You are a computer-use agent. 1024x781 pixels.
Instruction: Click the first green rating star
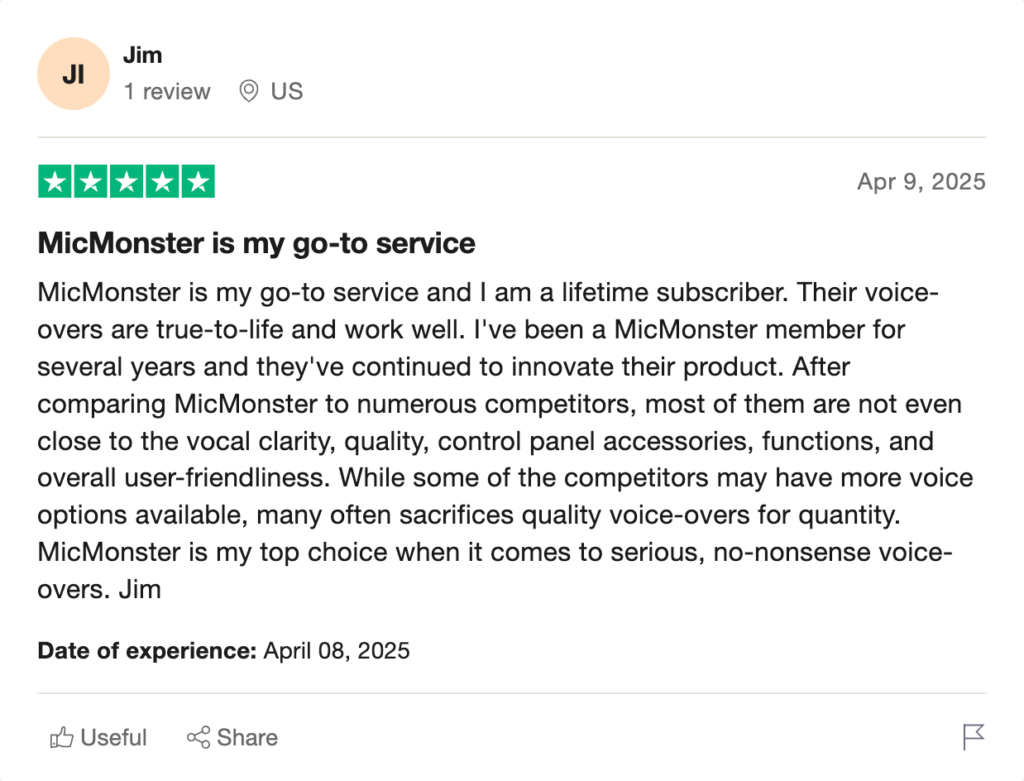[x=56, y=182]
